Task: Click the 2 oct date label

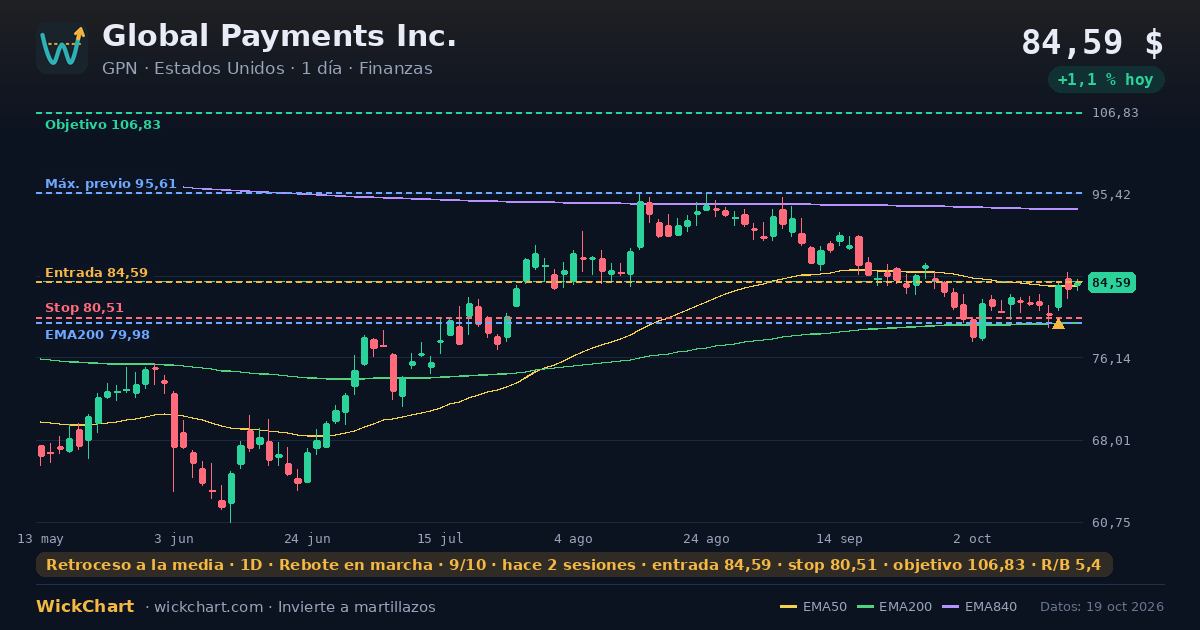Action: (972, 539)
